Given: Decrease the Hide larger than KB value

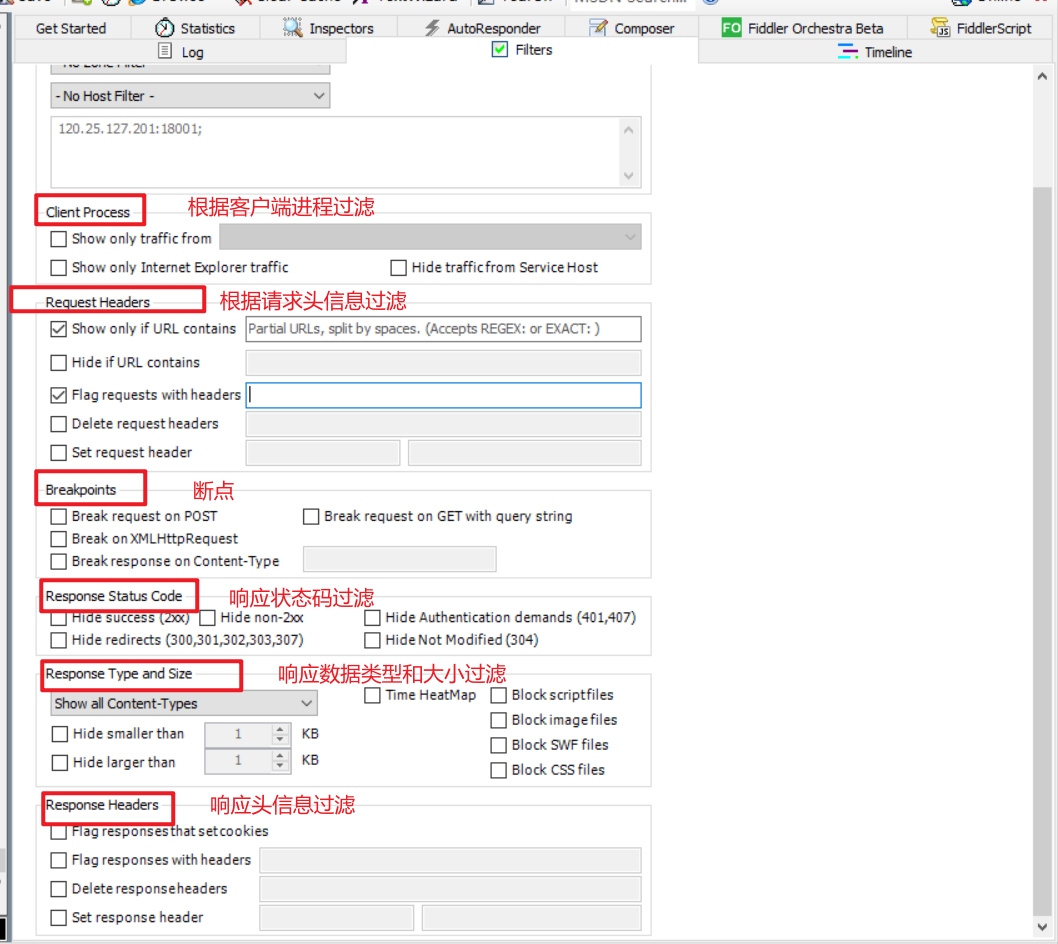Looking at the screenshot, I should (281, 767).
